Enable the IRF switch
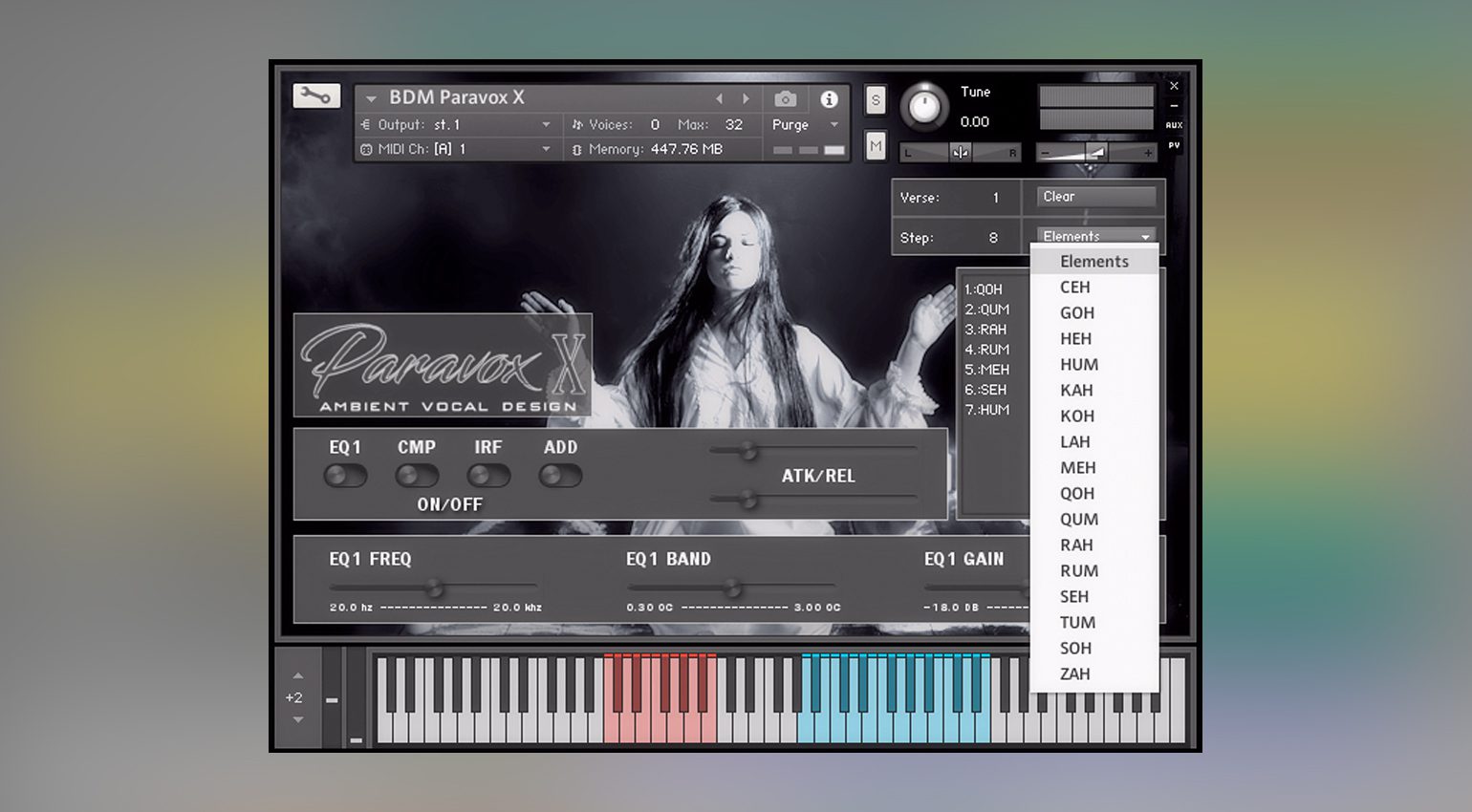The image size is (1472, 812). tap(488, 476)
